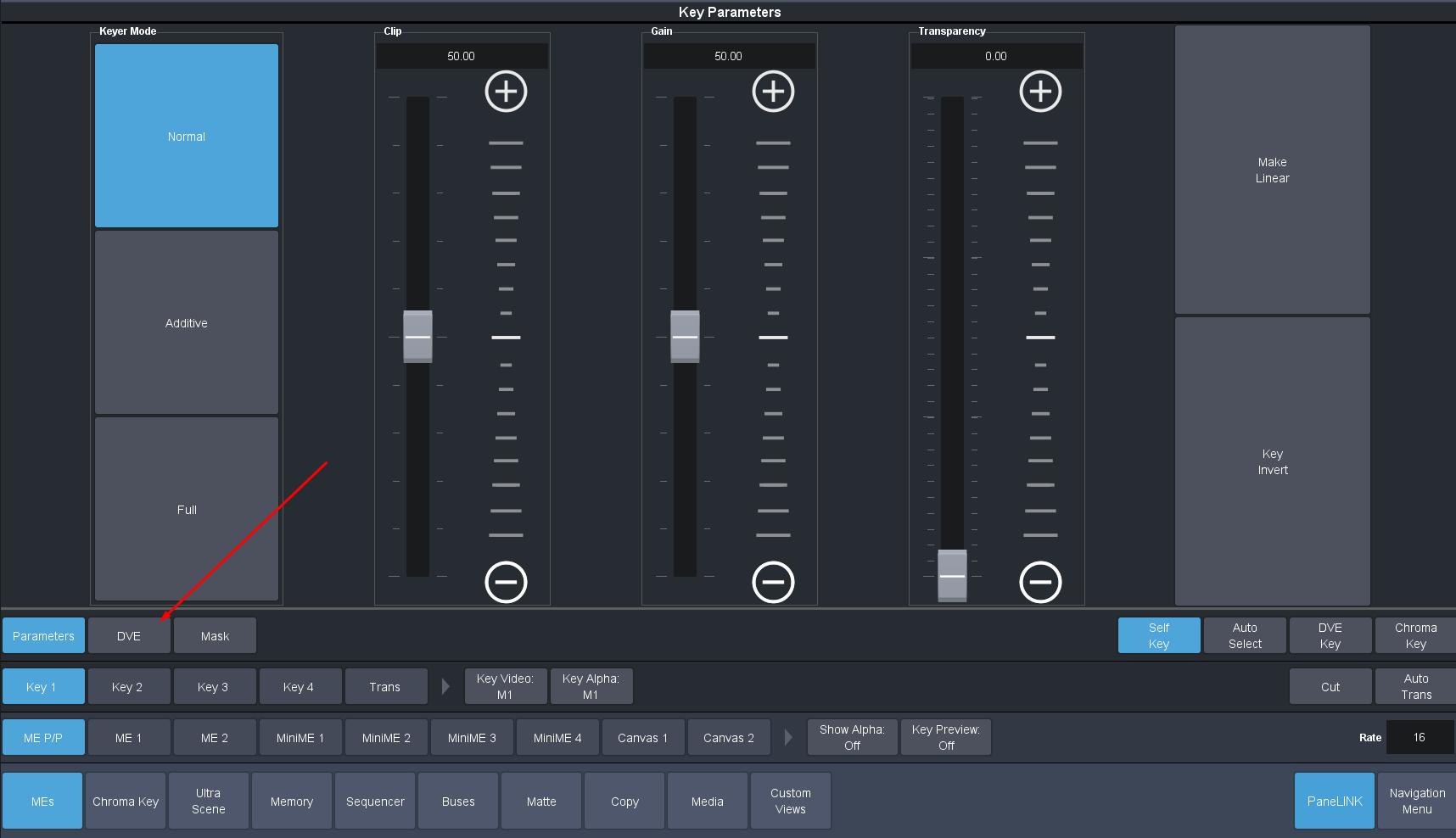This screenshot has height=838, width=1456.
Task: Click the Auto Trans button
Action: pos(1415,686)
